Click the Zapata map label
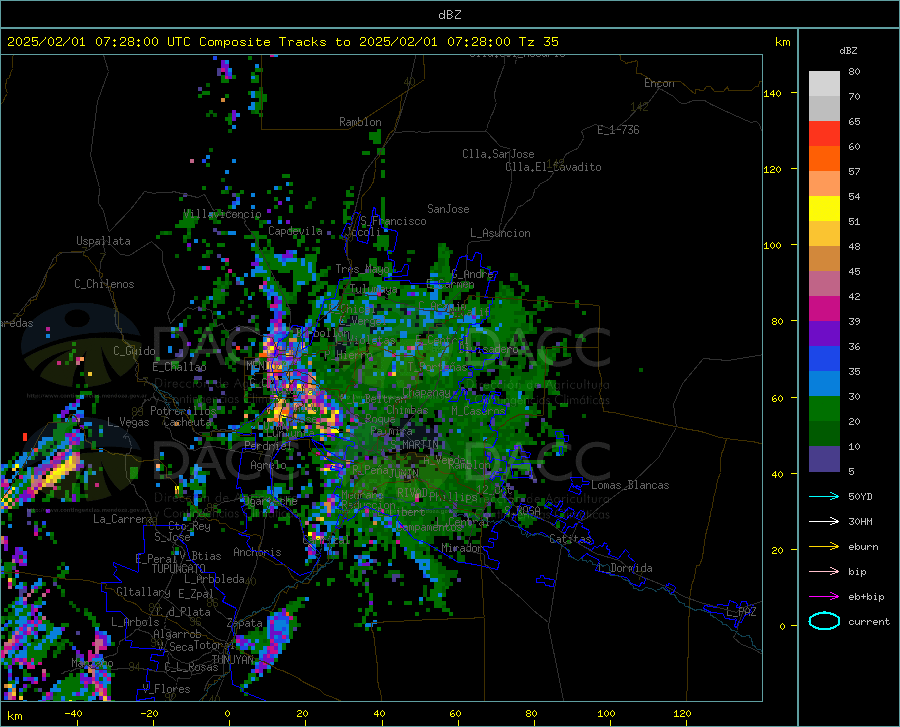This screenshot has height=727, width=900. [x=245, y=623]
